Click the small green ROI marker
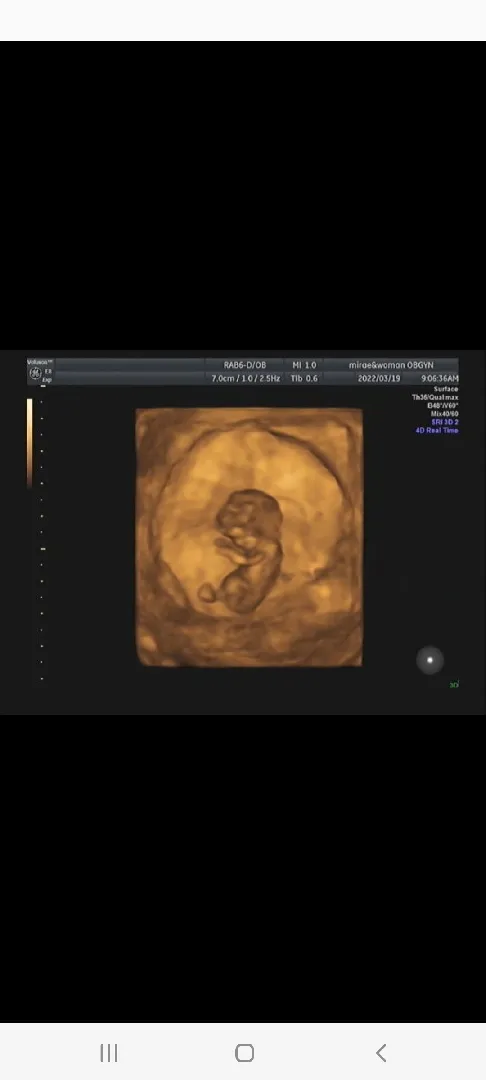The height and width of the screenshot is (1080, 486). (x=454, y=684)
